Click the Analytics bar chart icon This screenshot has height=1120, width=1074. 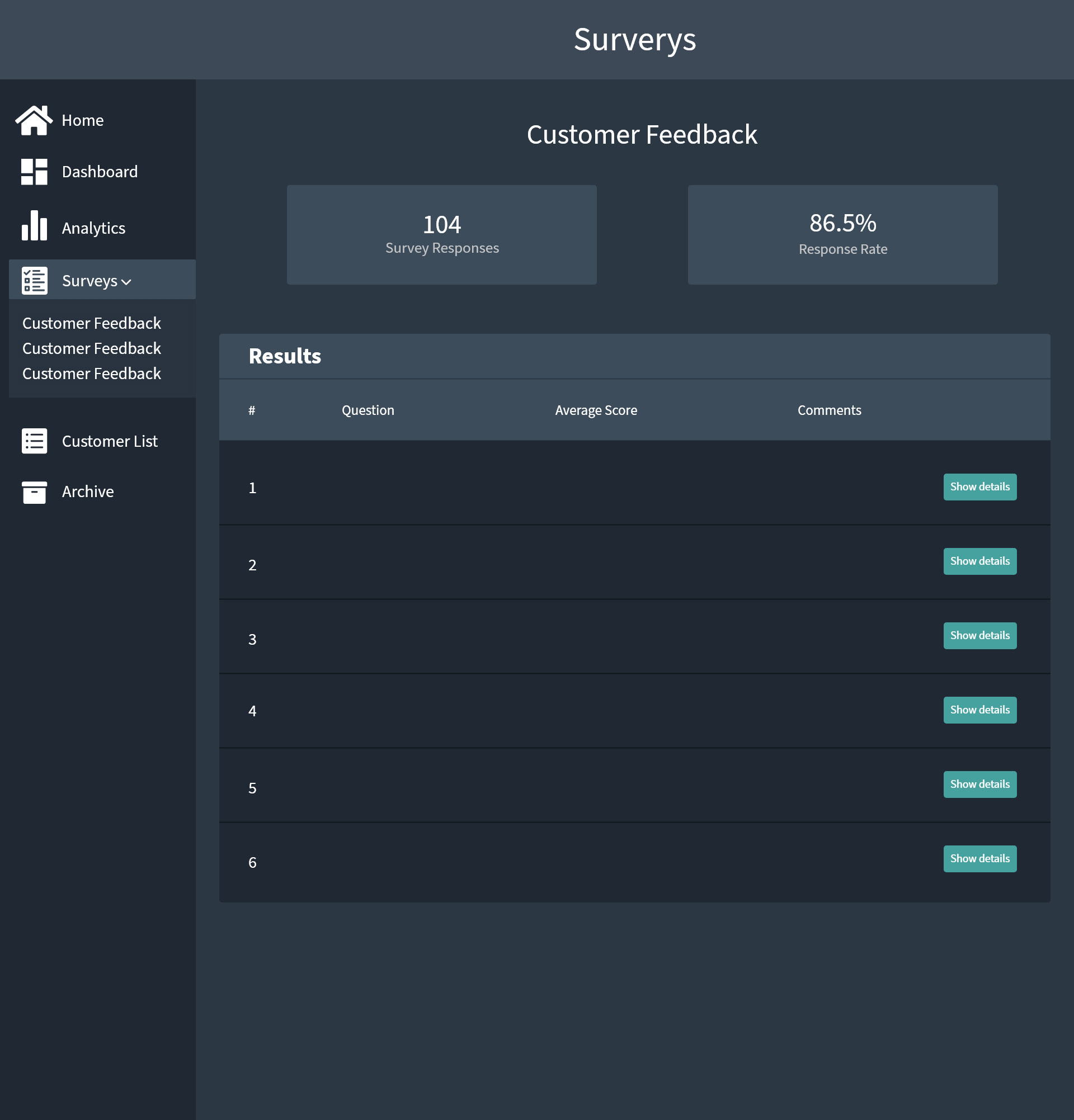[x=34, y=225]
